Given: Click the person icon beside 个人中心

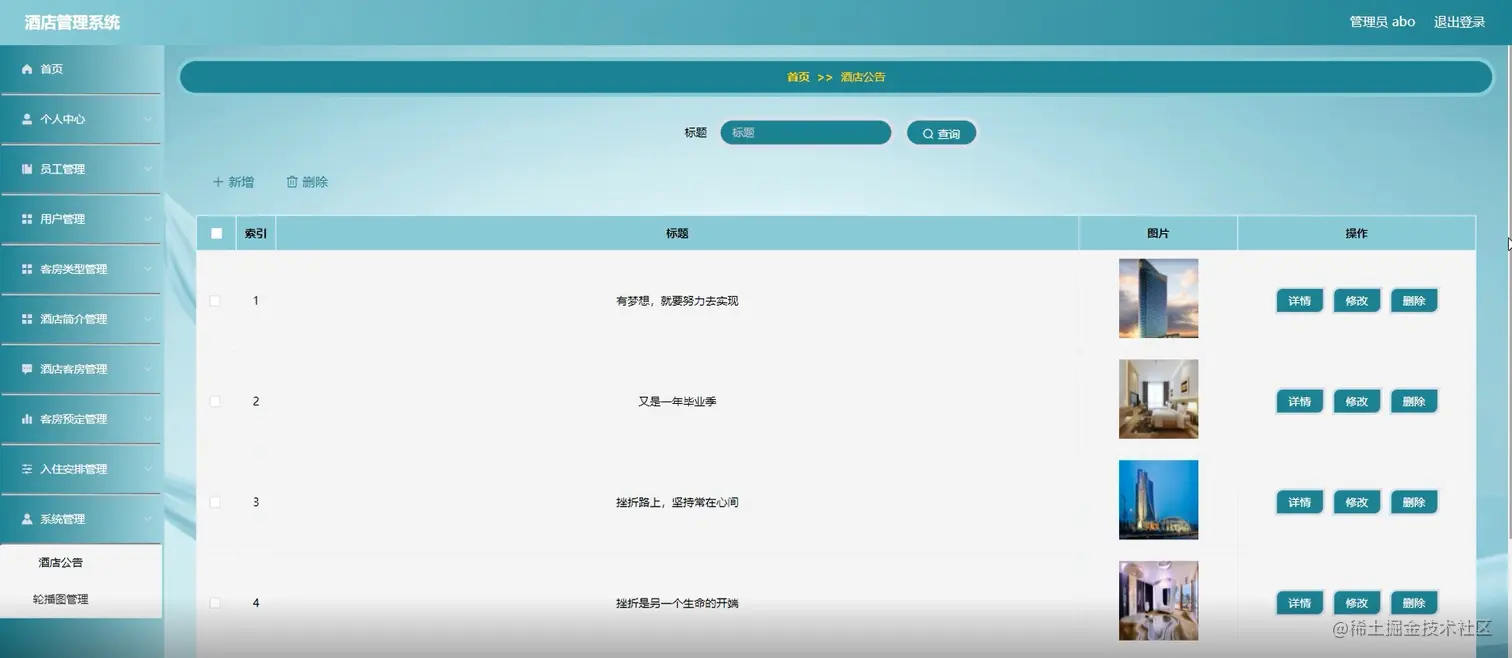Looking at the screenshot, I should [x=27, y=119].
